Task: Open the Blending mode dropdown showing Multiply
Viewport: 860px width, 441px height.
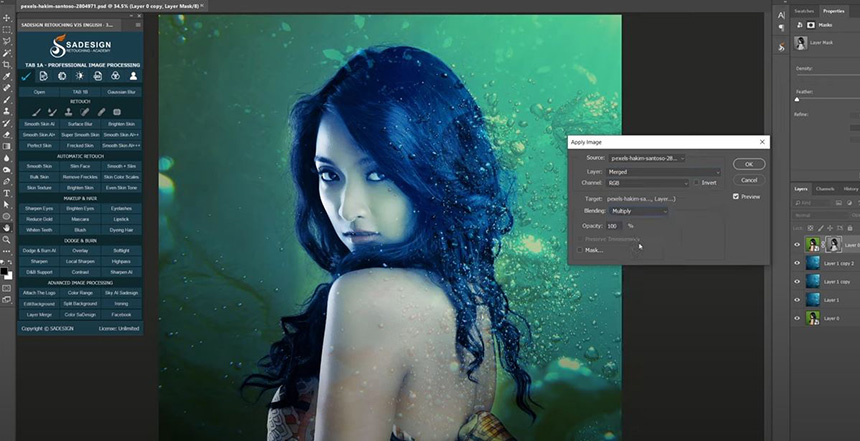Action: 637,211
